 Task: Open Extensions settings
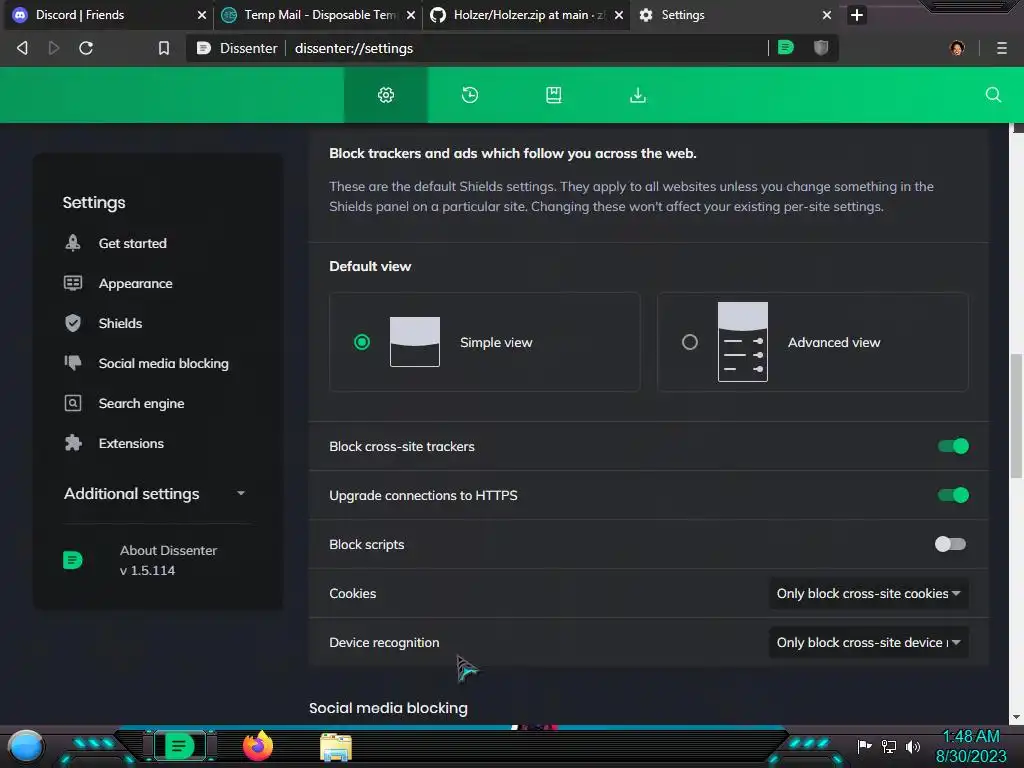[131, 443]
